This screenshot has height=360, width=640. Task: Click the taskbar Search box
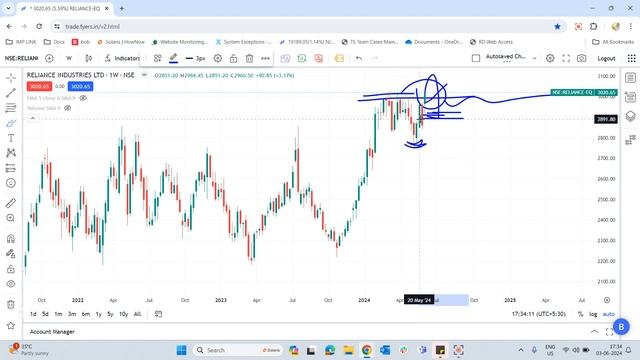pos(238,350)
